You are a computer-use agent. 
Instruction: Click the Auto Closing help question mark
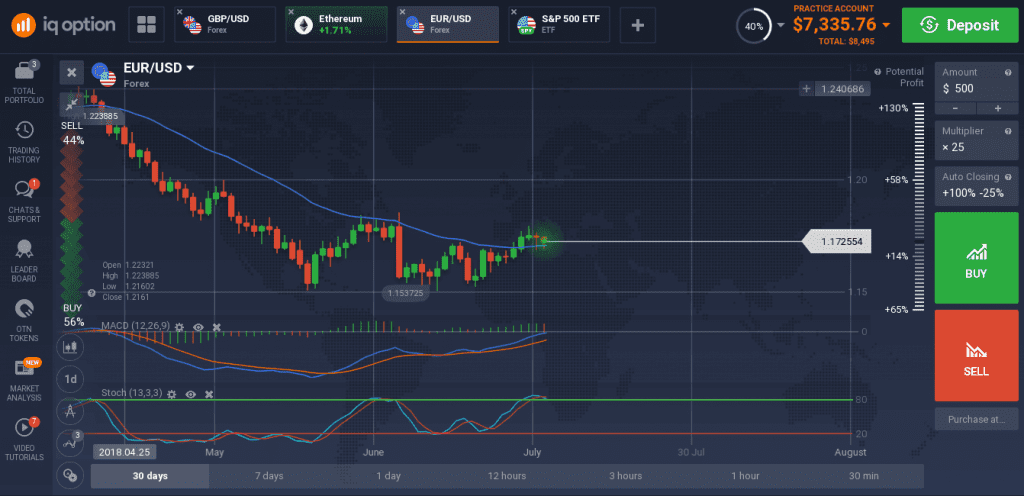(x=1008, y=177)
